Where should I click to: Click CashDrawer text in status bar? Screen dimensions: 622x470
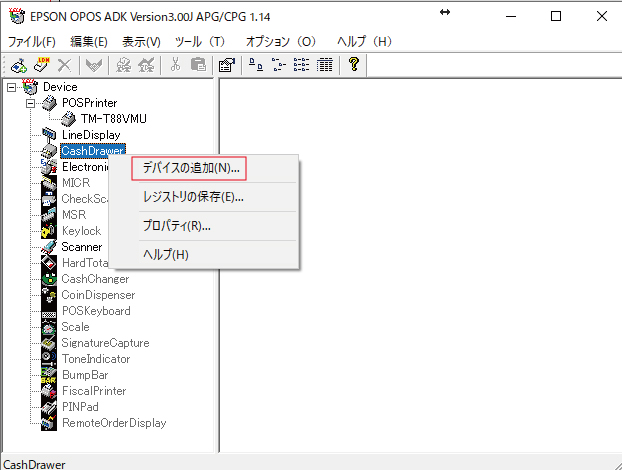tap(34, 464)
